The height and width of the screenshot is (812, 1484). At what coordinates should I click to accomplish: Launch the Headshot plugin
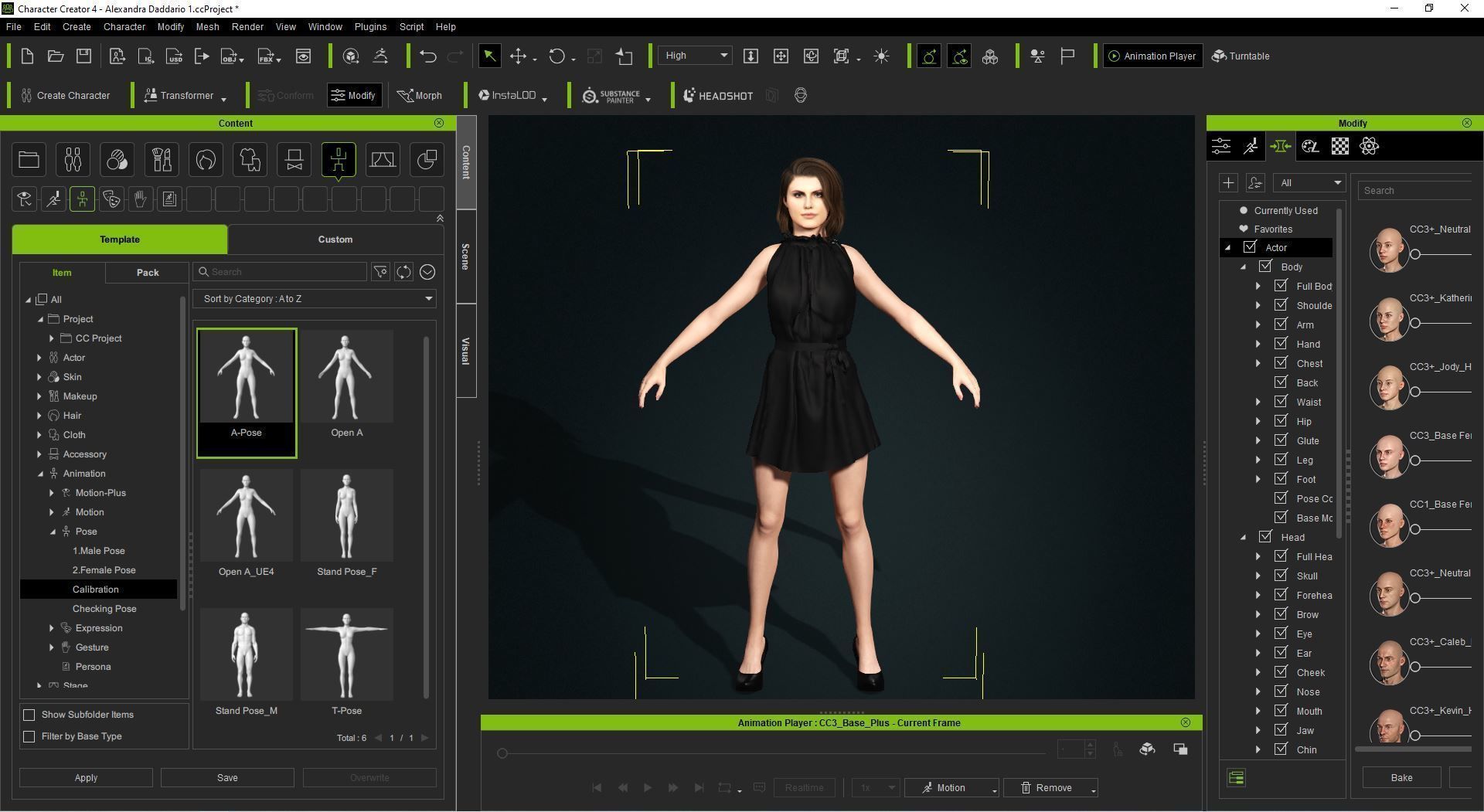click(x=717, y=95)
